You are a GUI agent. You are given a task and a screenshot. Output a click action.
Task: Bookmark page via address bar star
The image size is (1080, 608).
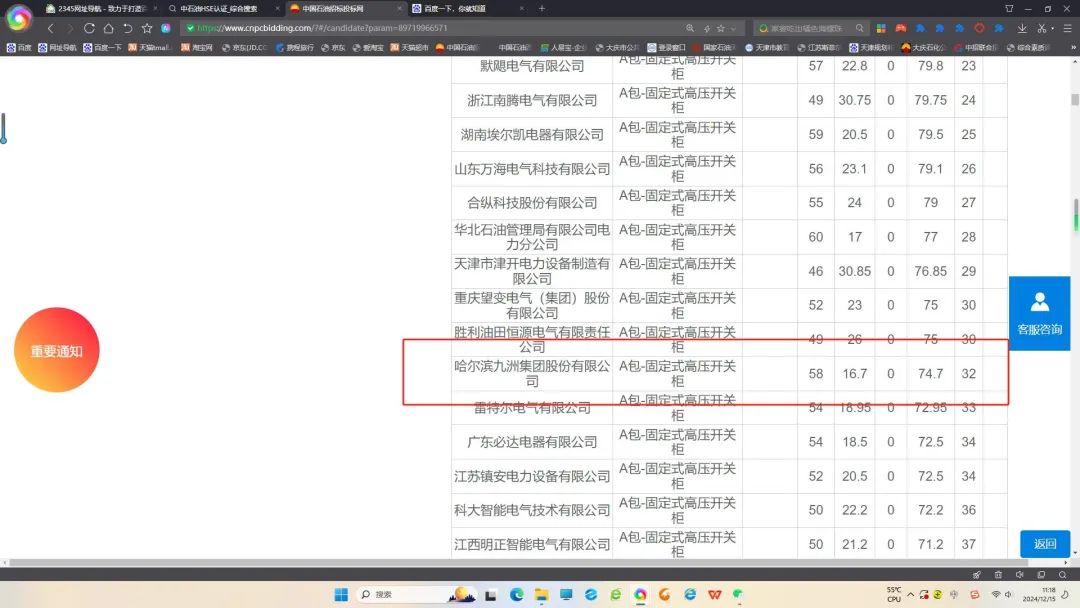[x=720, y=28]
